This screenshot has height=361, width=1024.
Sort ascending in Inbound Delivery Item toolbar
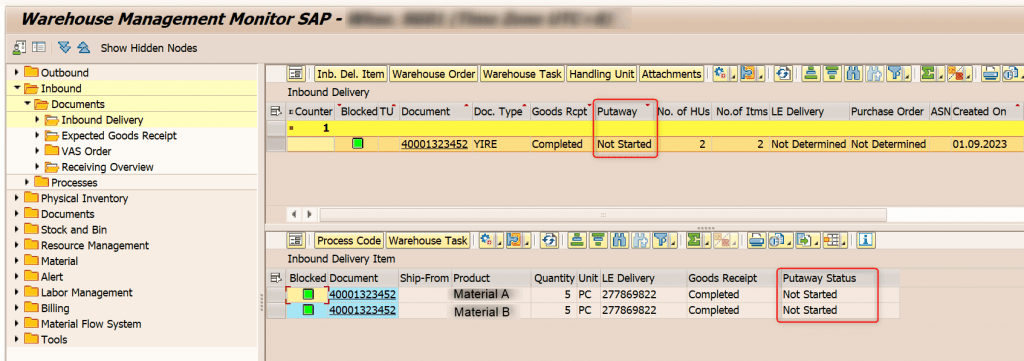[x=576, y=240]
